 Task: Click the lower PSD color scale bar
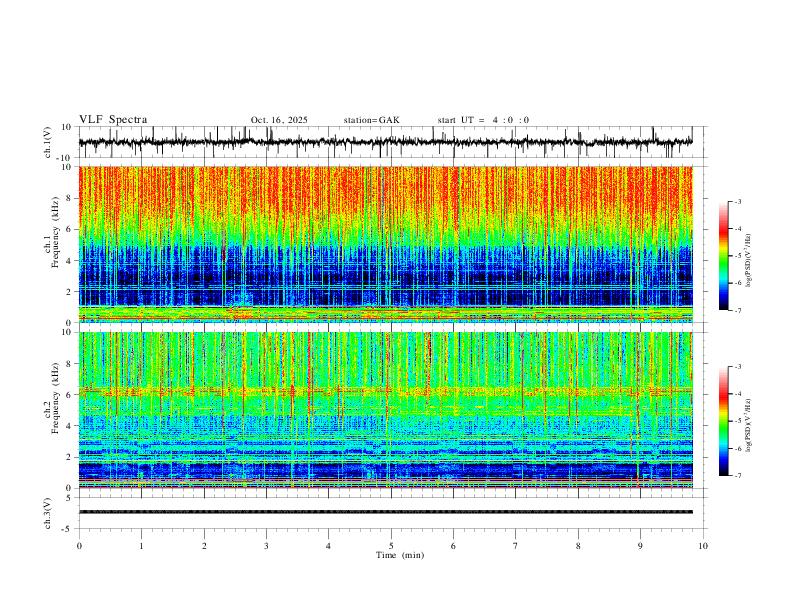(x=723, y=421)
